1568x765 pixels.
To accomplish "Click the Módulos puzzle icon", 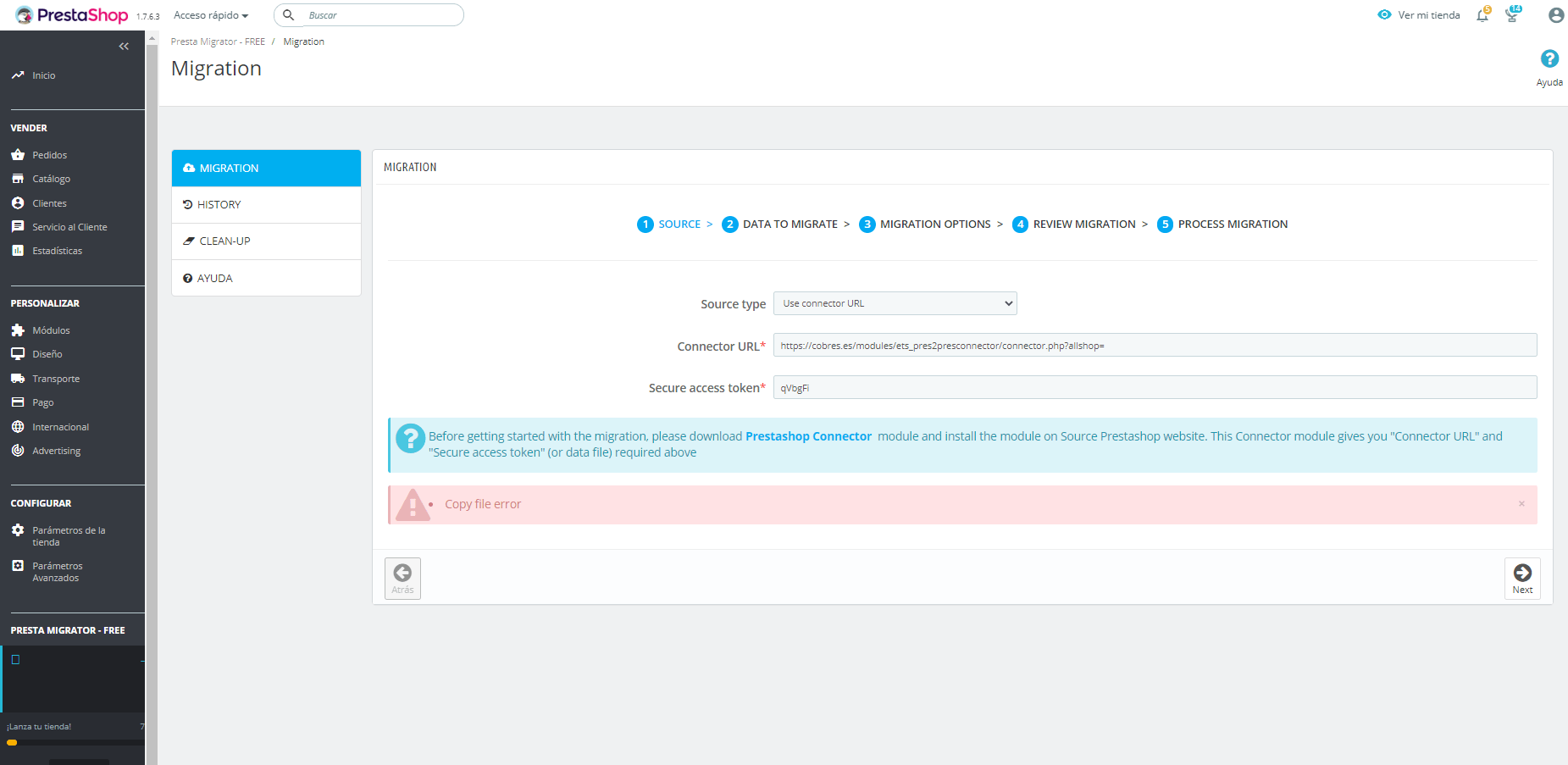I will coord(18,330).
